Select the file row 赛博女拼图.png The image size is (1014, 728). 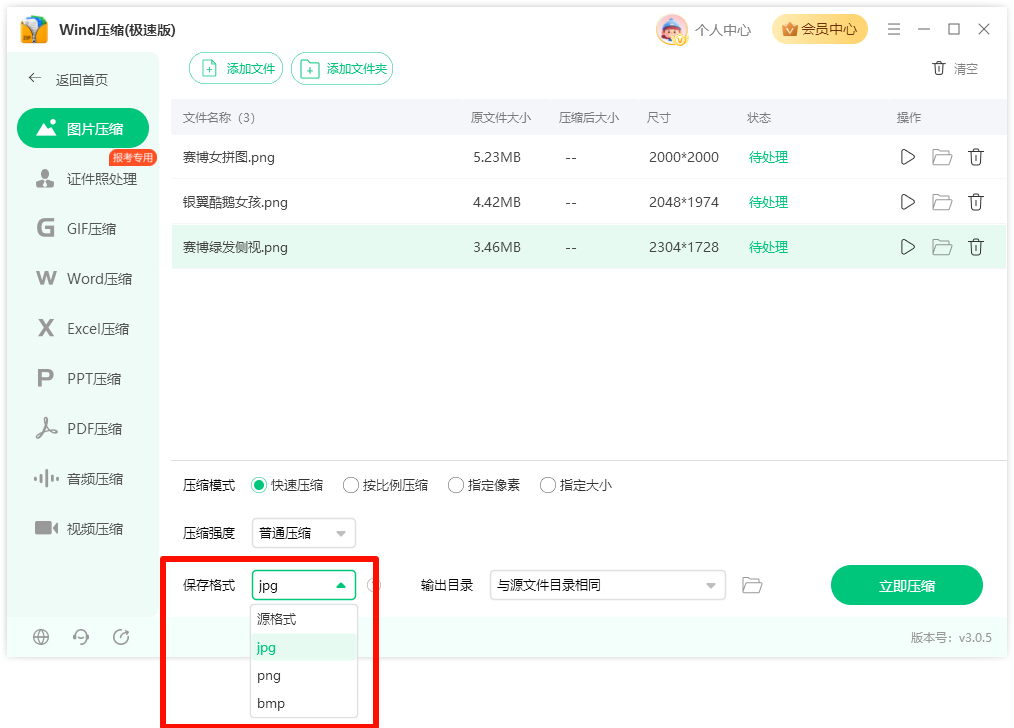pos(588,157)
